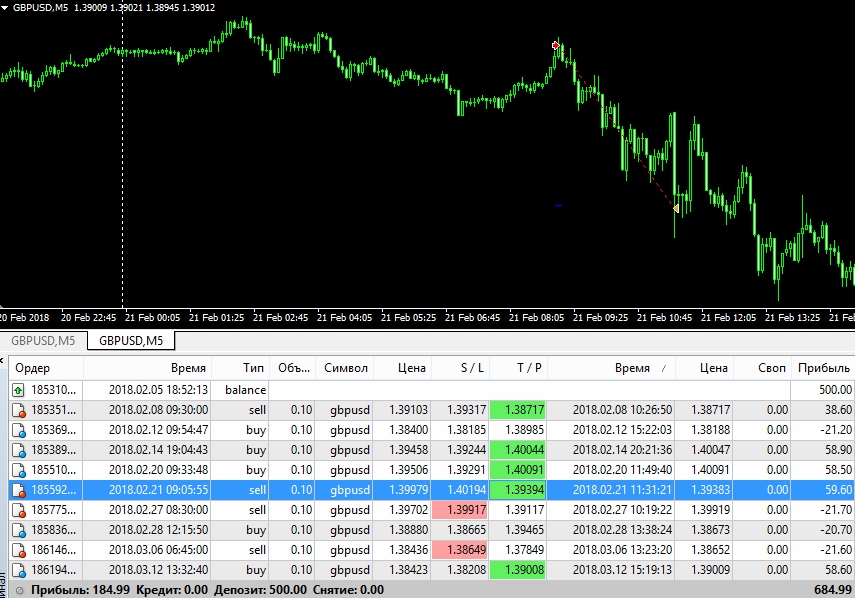Image resolution: width=855 pixels, height=598 pixels.
Task: Click the red S/L cell 1.39917
Action: point(460,510)
